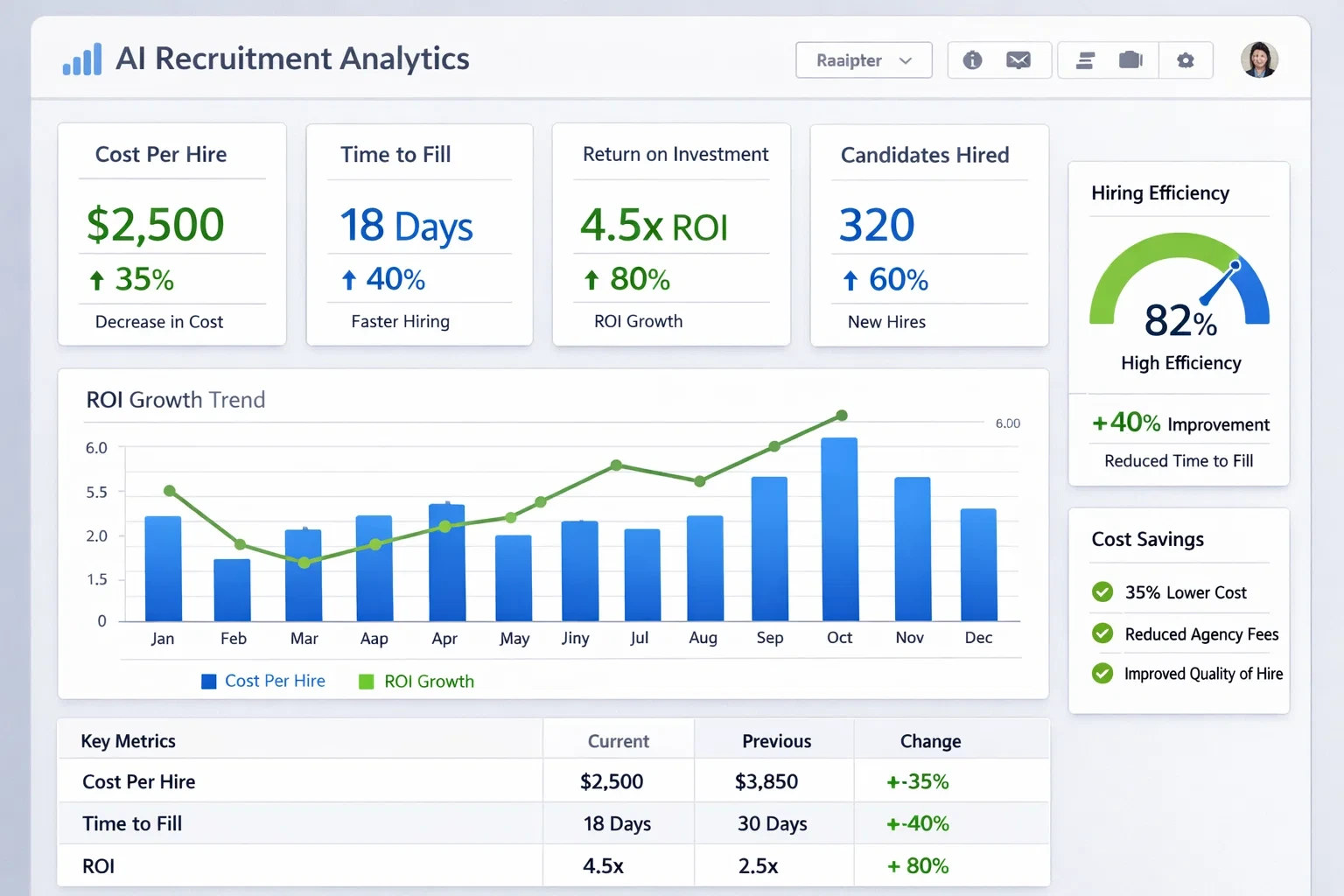Click the Reduced Time to Fill label
Image resolution: width=1344 pixels, height=896 pixels.
point(1179,461)
